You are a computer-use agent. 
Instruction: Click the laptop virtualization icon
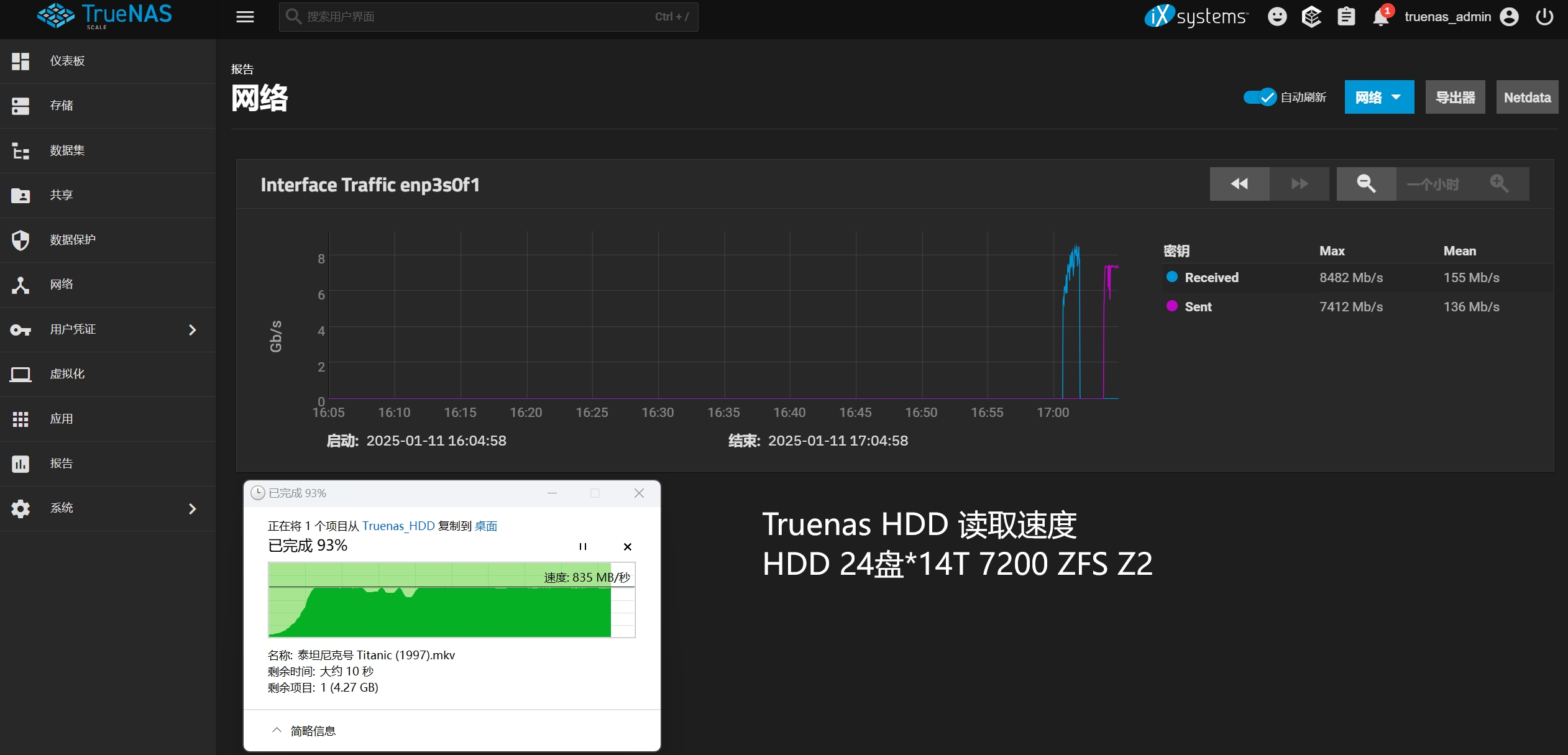[x=21, y=374]
